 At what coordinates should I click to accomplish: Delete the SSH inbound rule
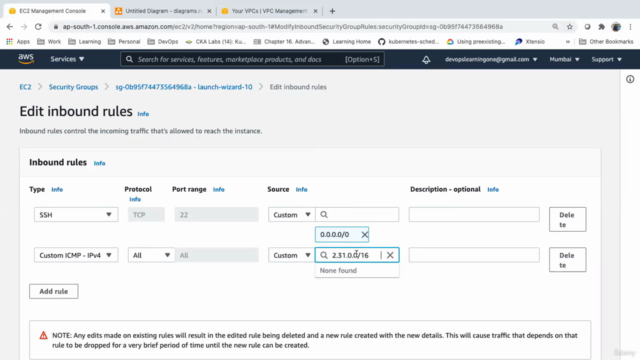point(567,219)
